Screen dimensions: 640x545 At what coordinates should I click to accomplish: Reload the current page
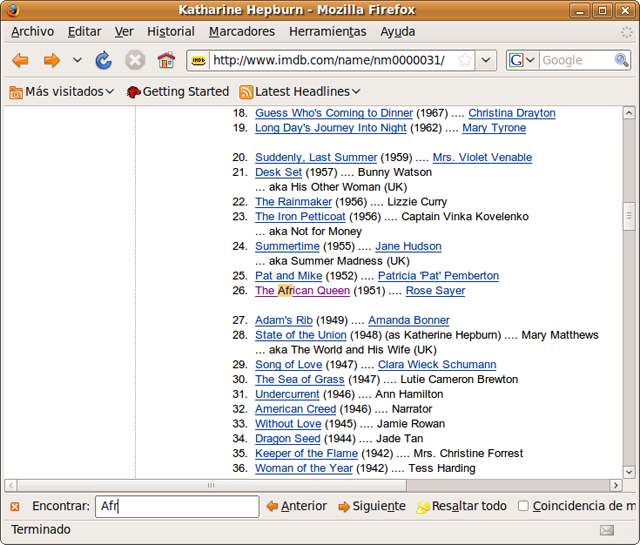(104, 61)
